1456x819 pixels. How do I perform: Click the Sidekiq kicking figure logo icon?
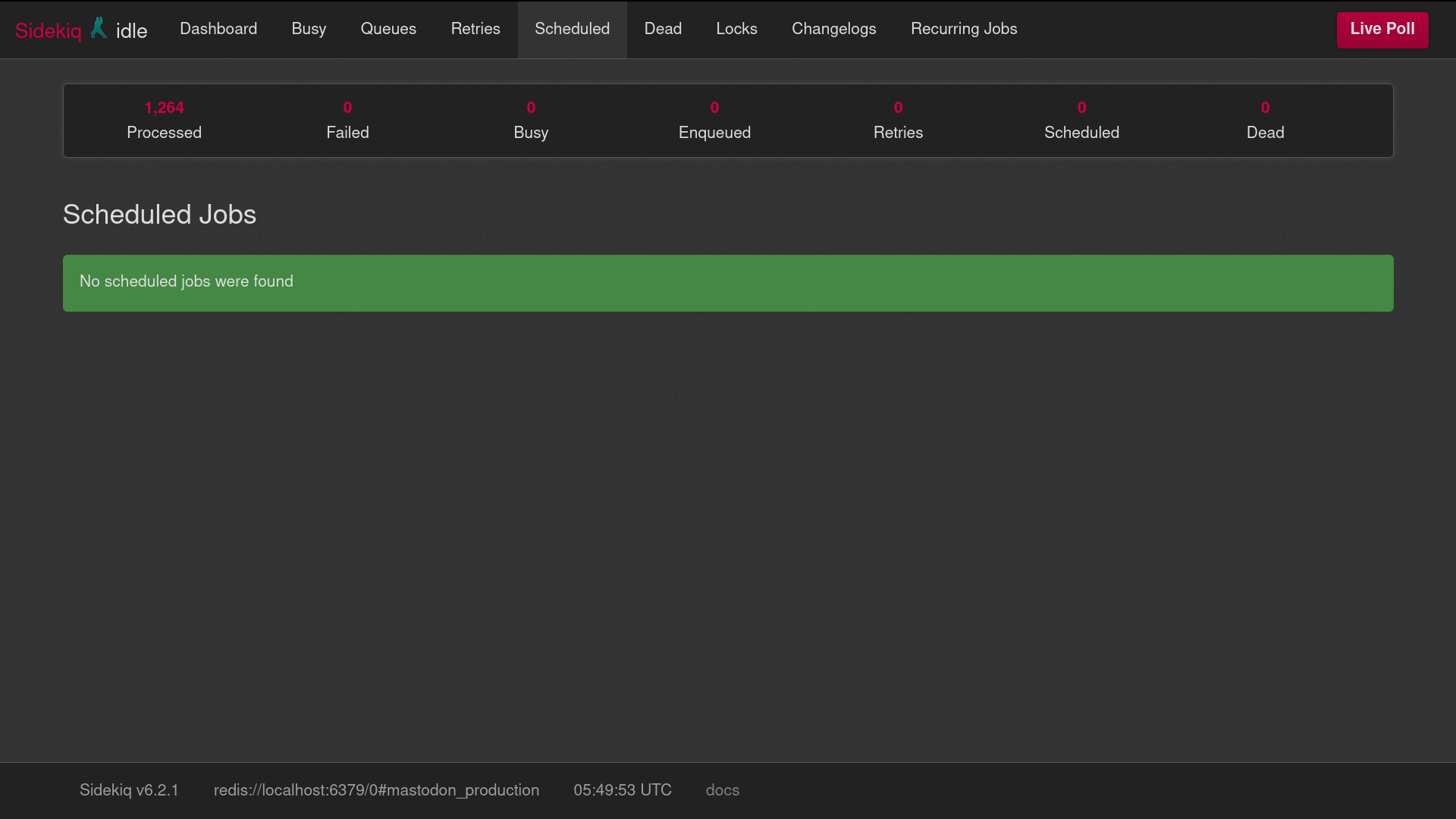click(x=99, y=28)
